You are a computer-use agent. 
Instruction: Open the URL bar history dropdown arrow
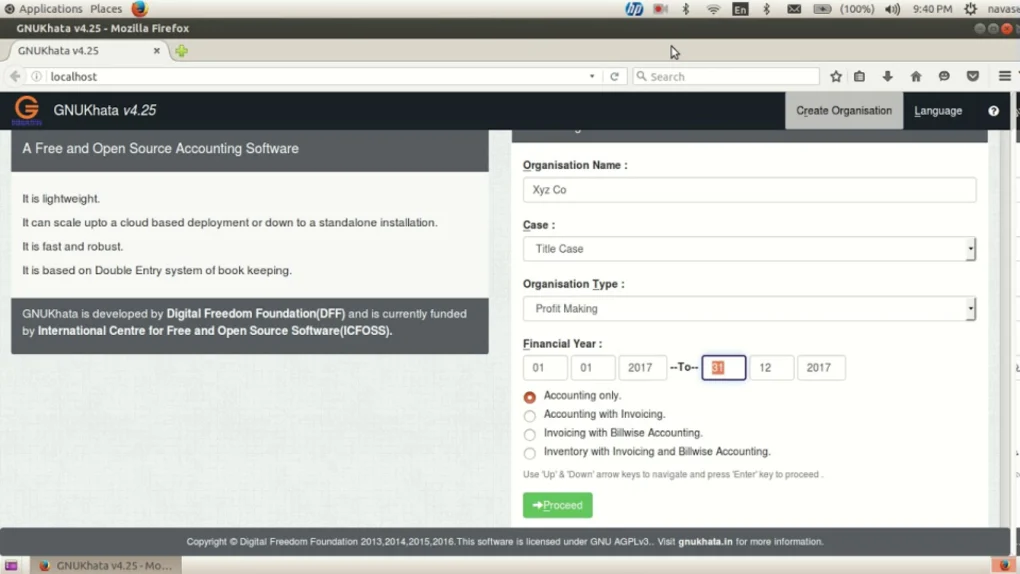[592, 76]
